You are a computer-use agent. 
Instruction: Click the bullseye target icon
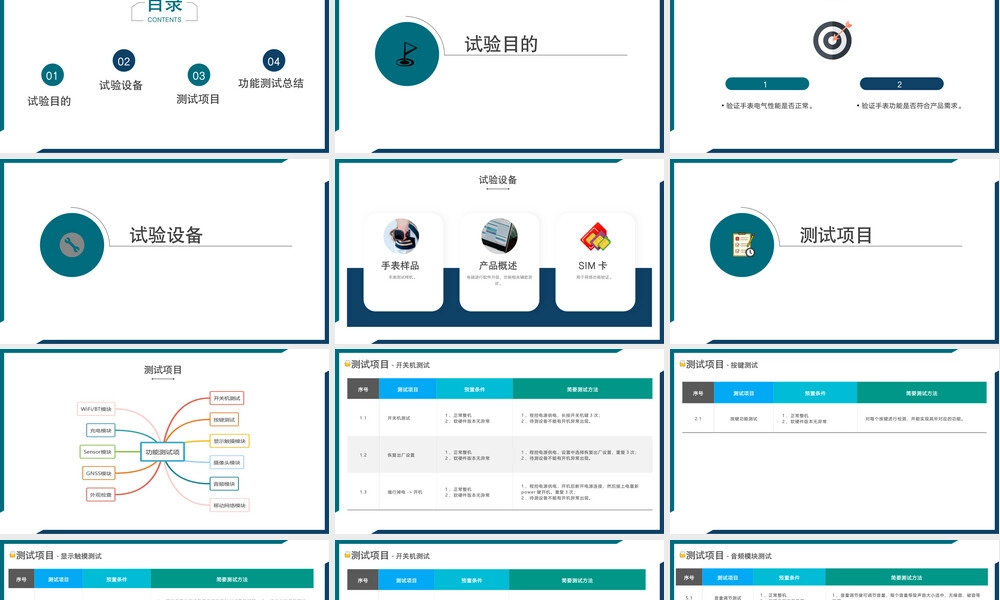pos(832,40)
